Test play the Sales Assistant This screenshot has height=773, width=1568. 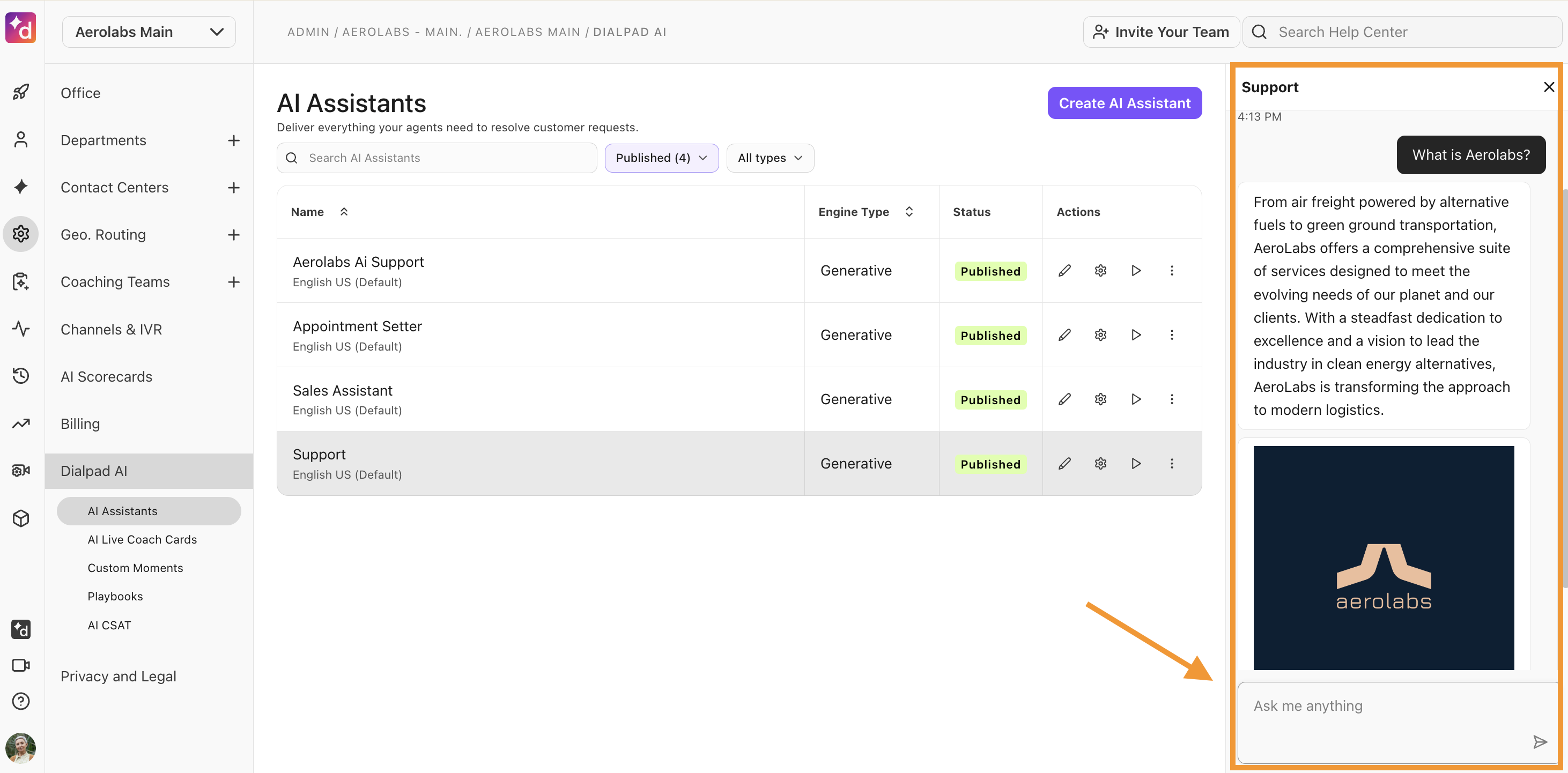[1136, 399]
